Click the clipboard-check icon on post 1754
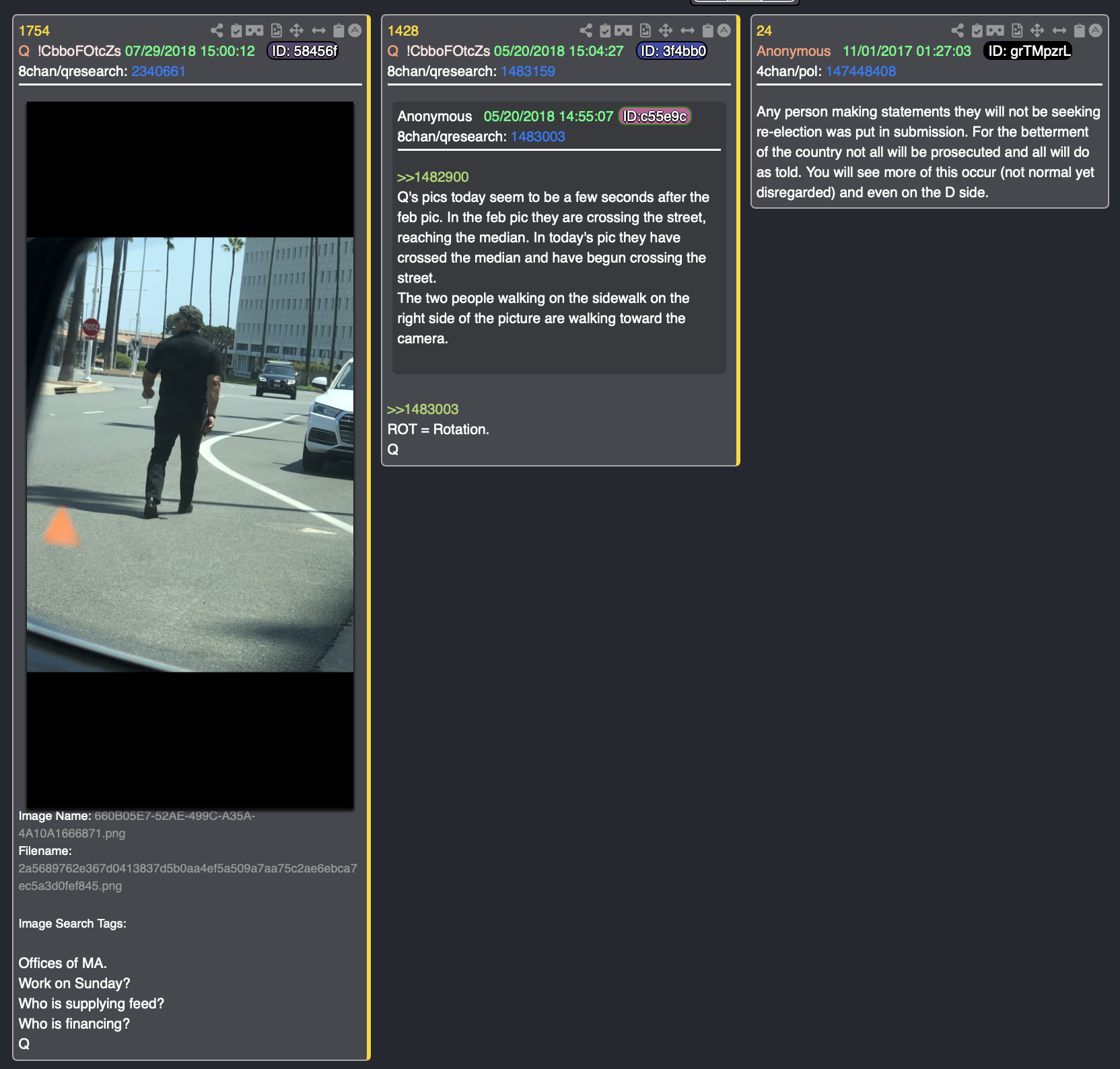 click(236, 30)
